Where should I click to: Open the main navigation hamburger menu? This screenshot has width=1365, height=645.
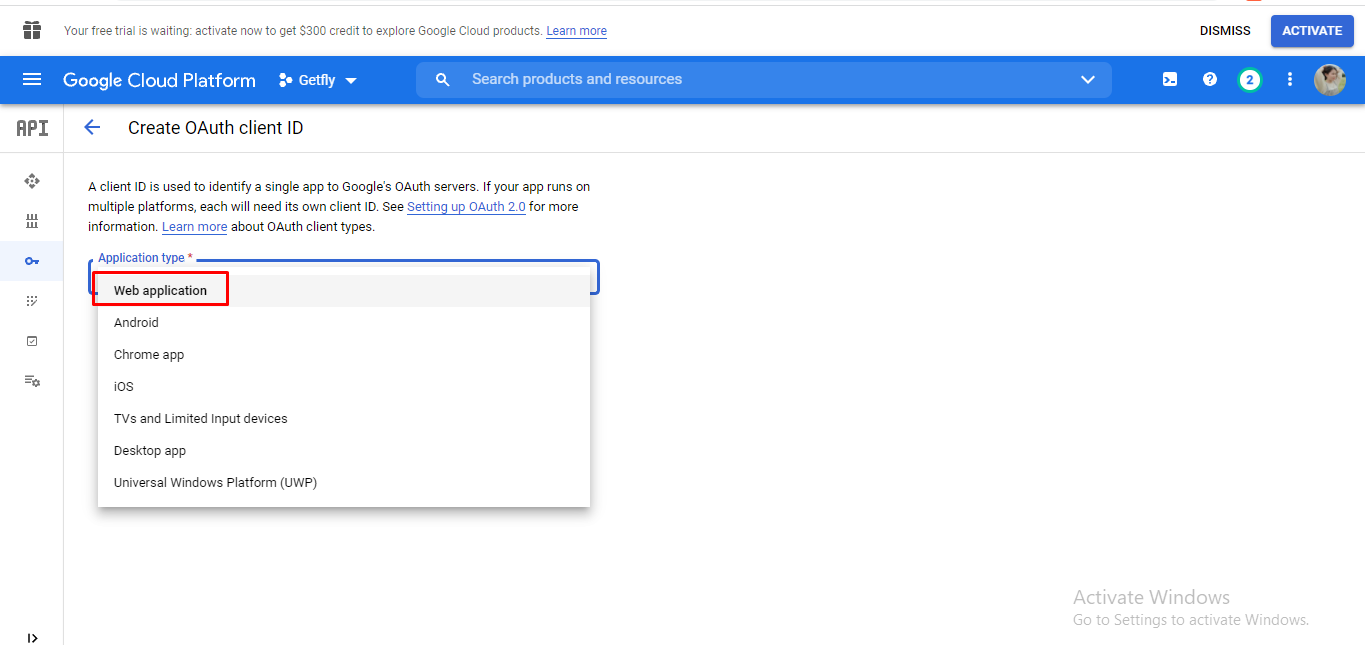click(32, 80)
